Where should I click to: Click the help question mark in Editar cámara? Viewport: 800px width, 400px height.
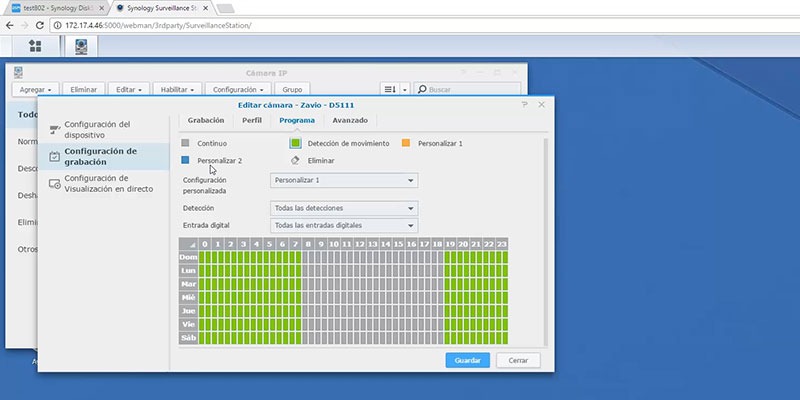point(524,105)
